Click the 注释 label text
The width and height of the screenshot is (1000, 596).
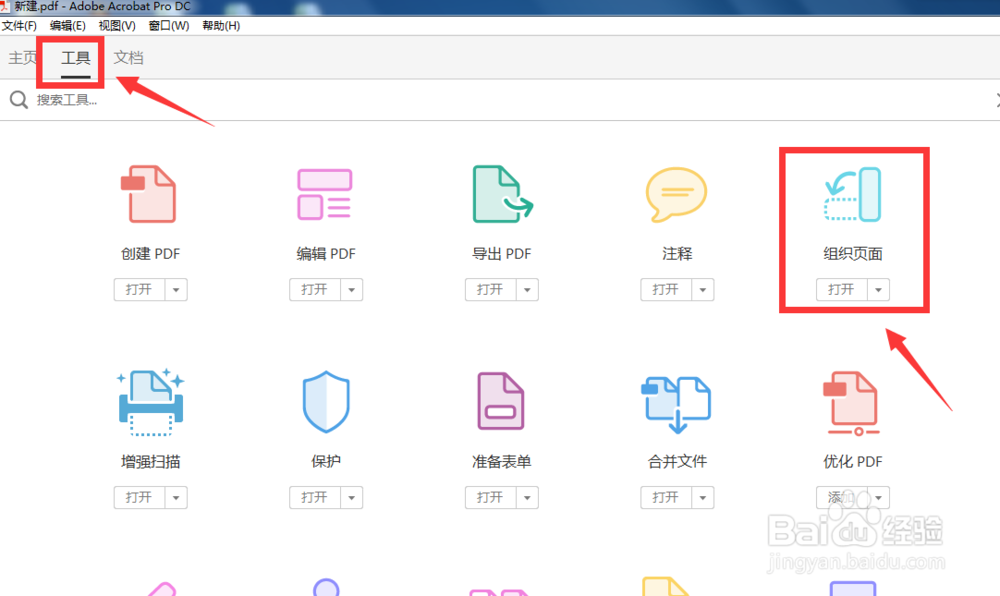click(677, 254)
